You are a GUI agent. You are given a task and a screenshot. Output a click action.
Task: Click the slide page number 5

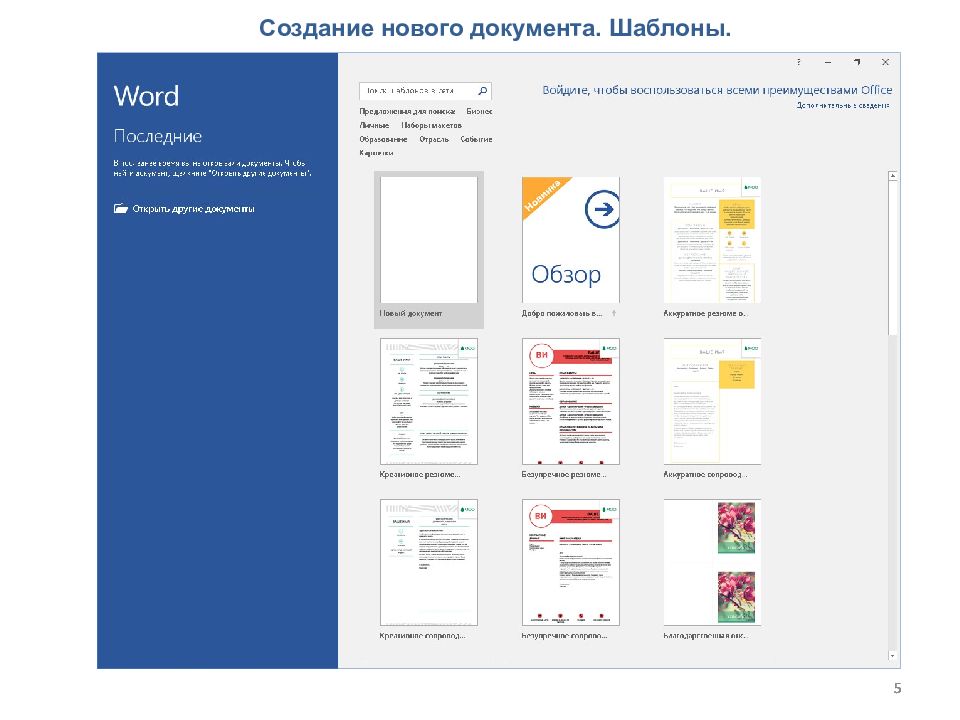(x=897, y=688)
